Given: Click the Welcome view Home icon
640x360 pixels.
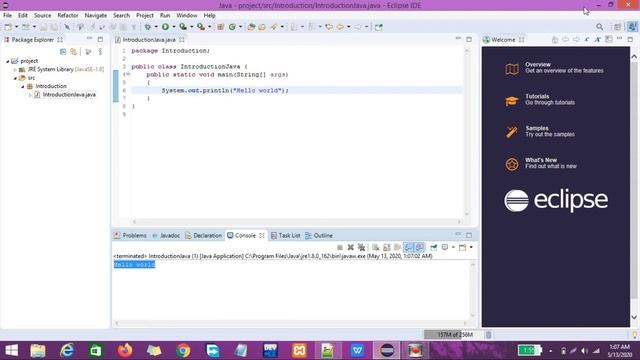Looking at the screenshot, I should click(x=555, y=40).
